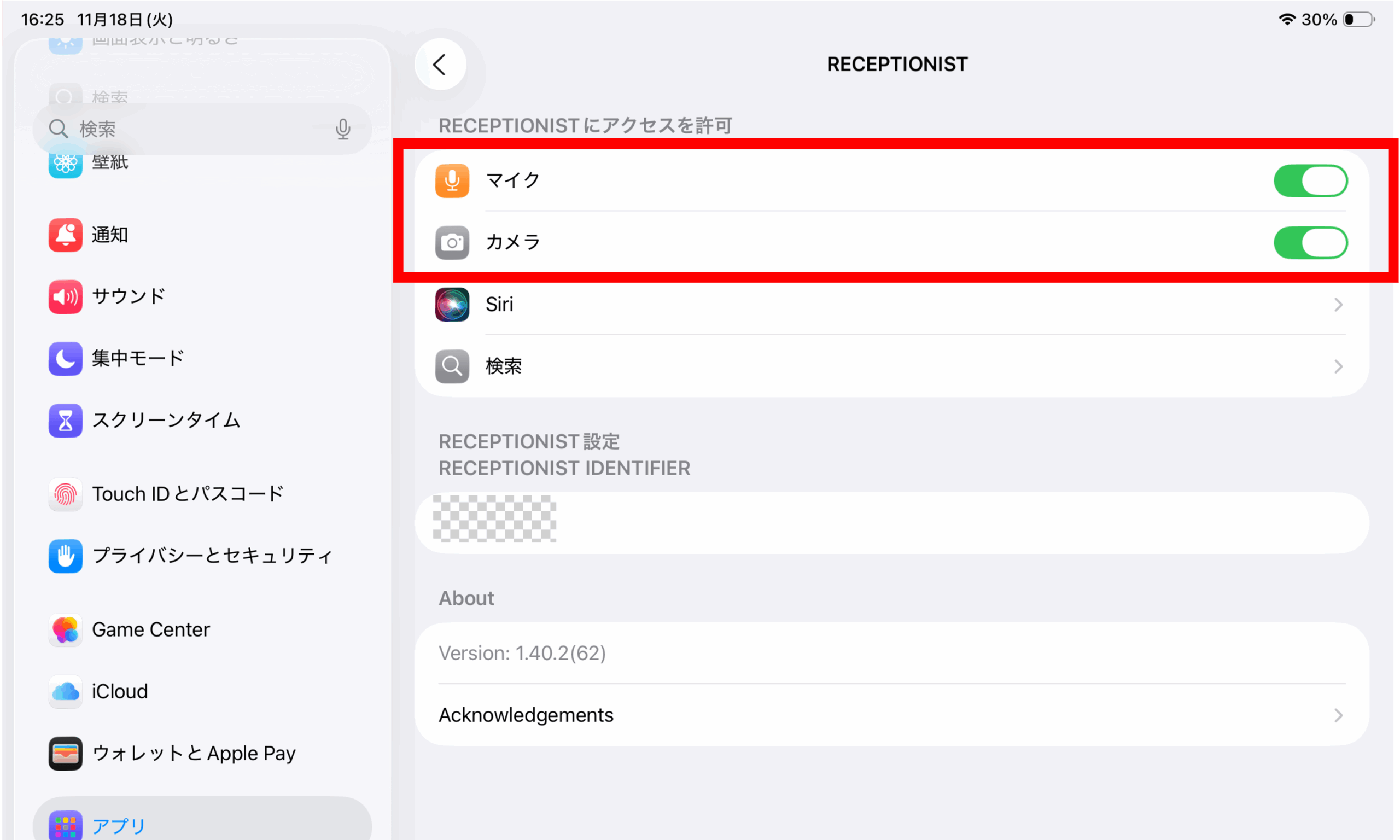Viewport: 1400px width, 840px height.
Task: Expand the 検索 search row chevron
Action: (1338, 367)
